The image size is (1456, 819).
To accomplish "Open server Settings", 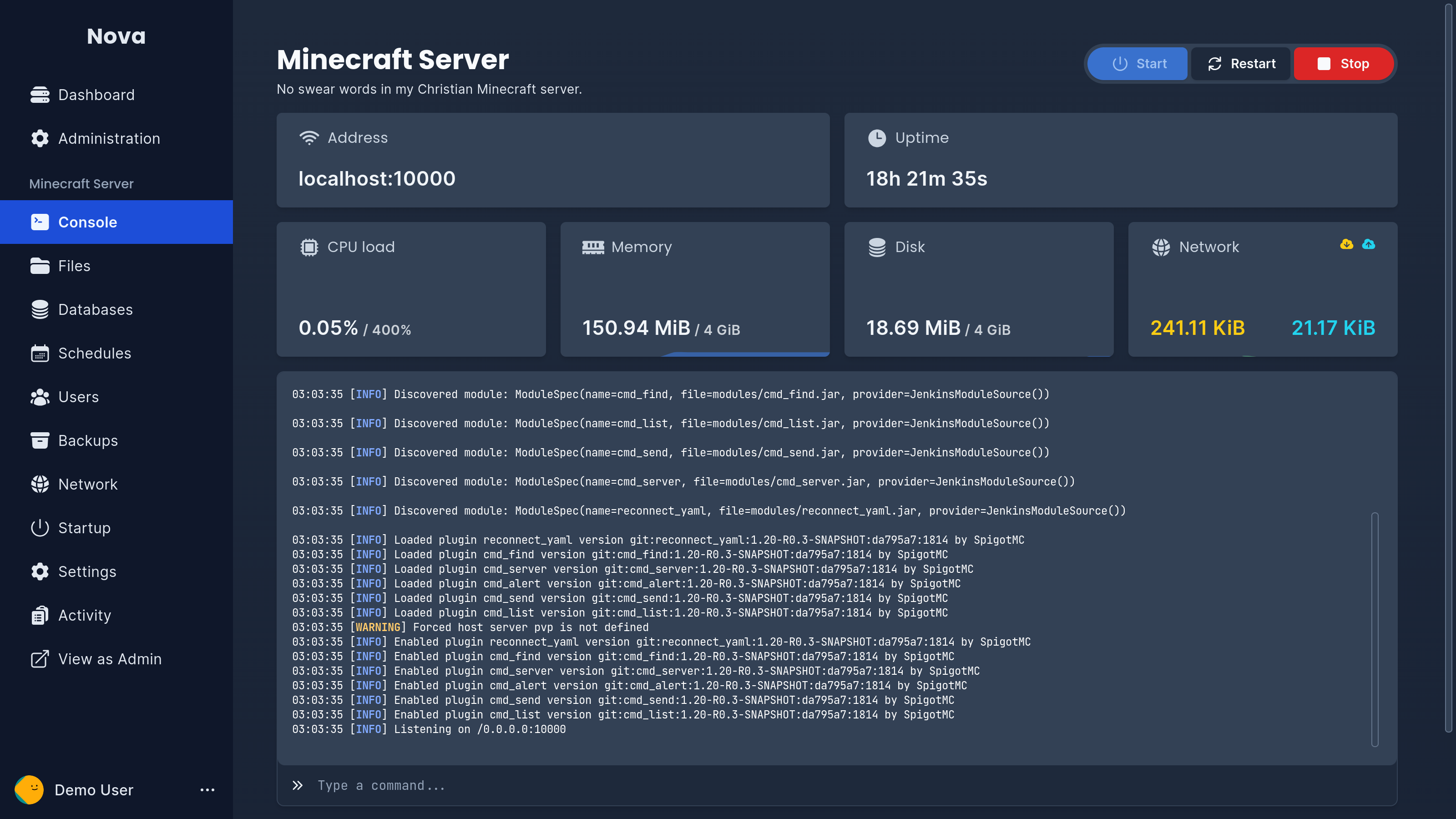I will pyautogui.click(x=116, y=571).
